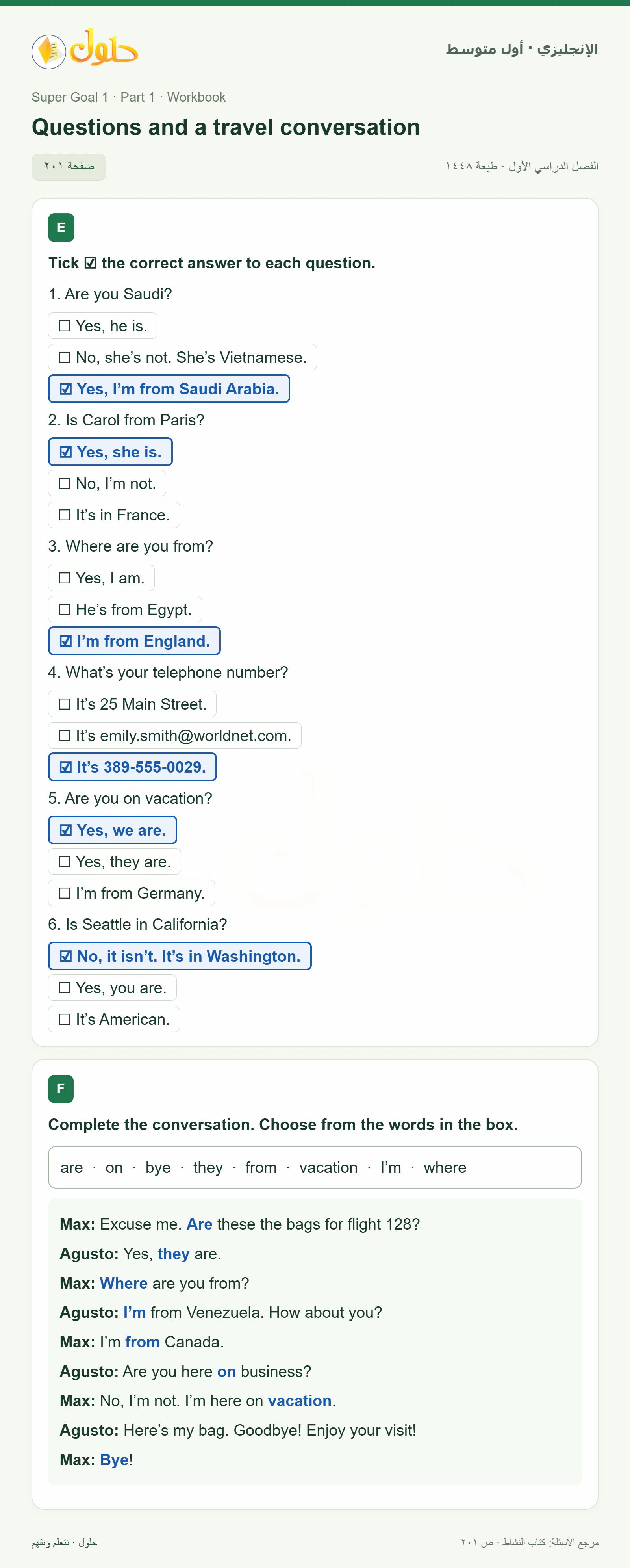Click the green E section badge
The height and width of the screenshot is (1568, 630).
pyautogui.click(x=61, y=228)
